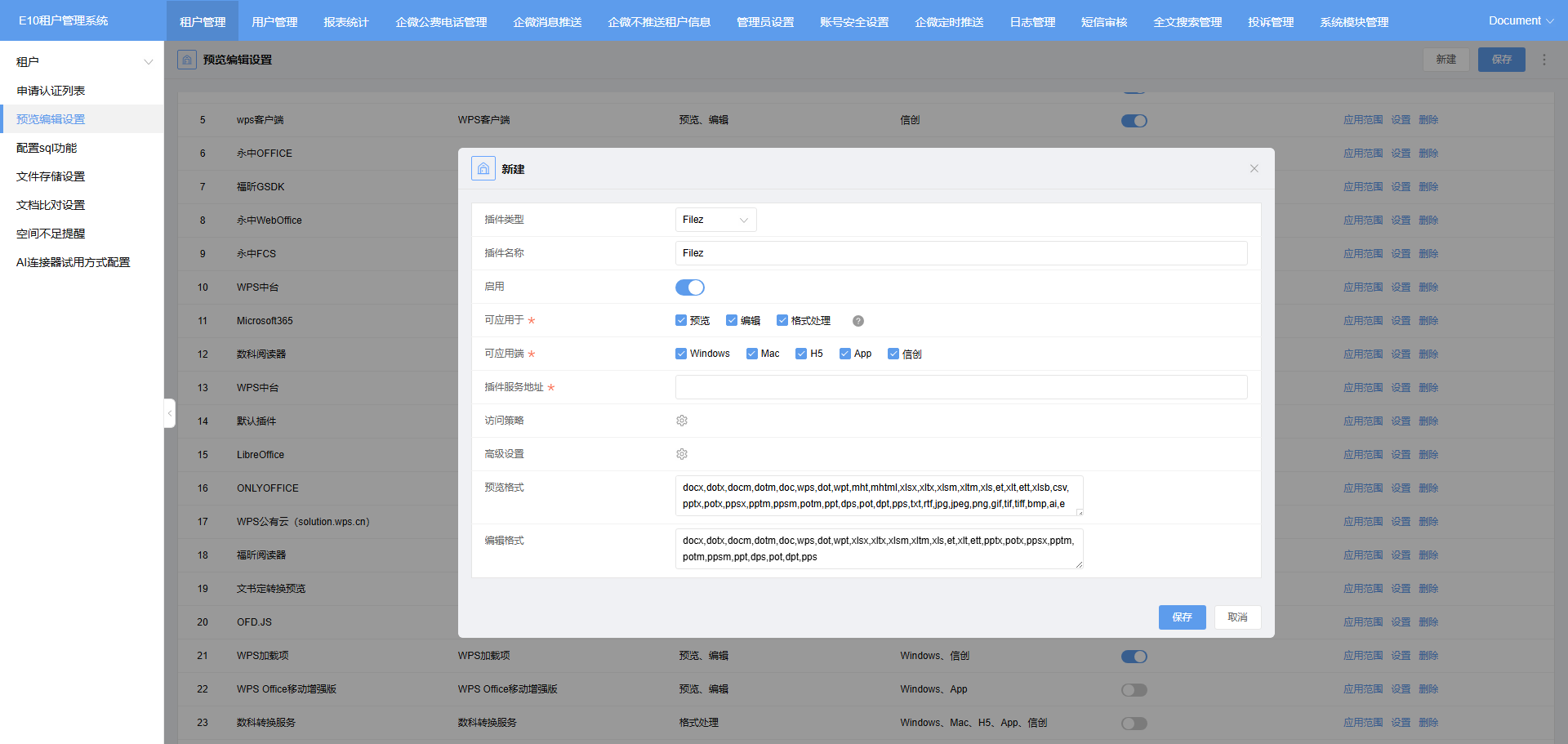The image size is (1568, 744).
Task: Click the 新建 button in the page header
Action: [x=1446, y=60]
